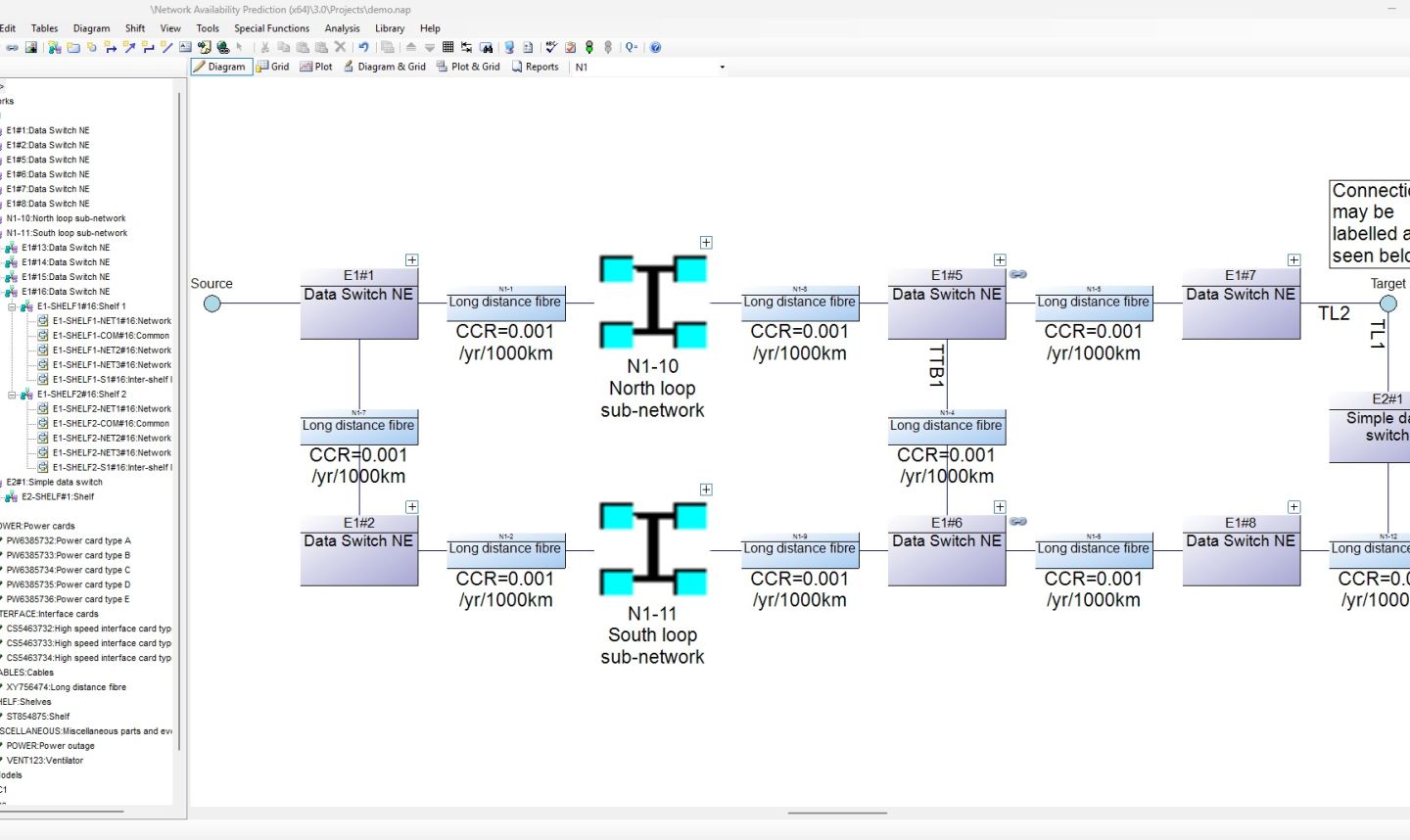Click the Paste icon in the toolbar
This screenshot has width=1410, height=840.
pyautogui.click(x=302, y=47)
